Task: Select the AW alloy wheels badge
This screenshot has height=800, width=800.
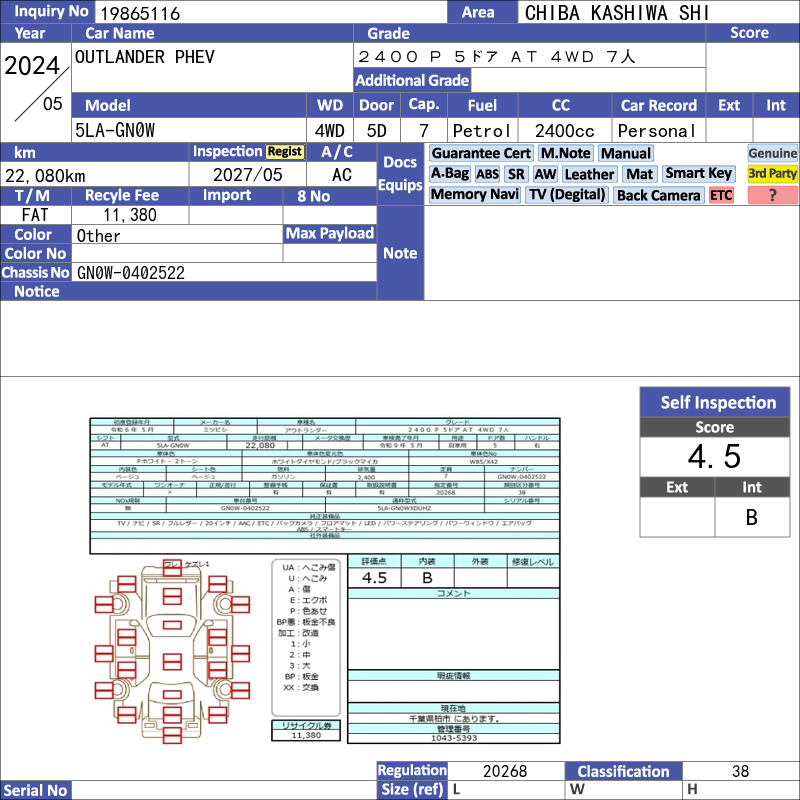Action: [545, 174]
